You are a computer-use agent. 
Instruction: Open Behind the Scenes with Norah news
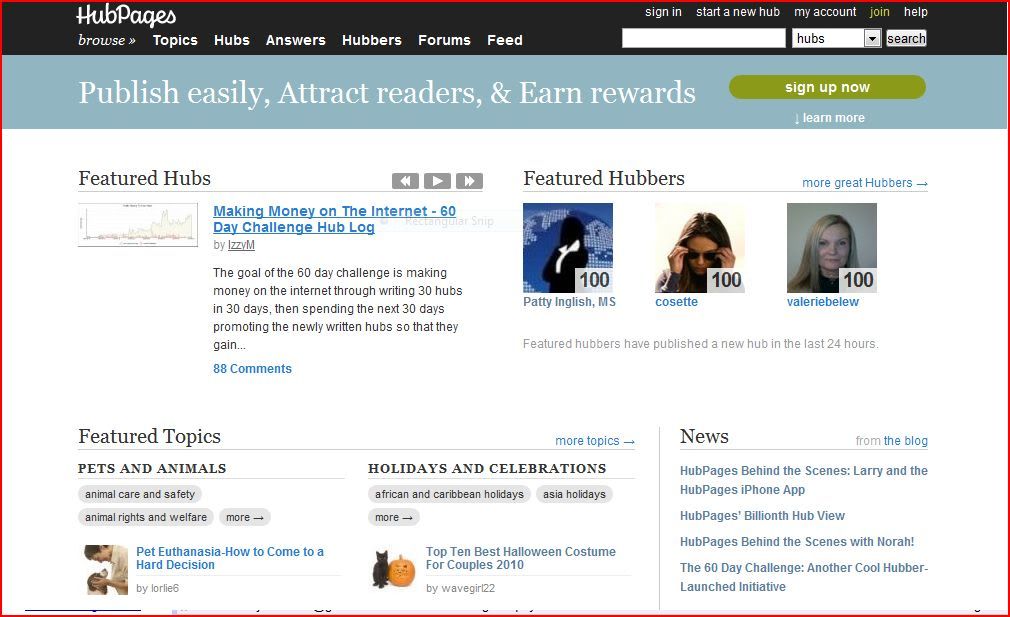[797, 542]
